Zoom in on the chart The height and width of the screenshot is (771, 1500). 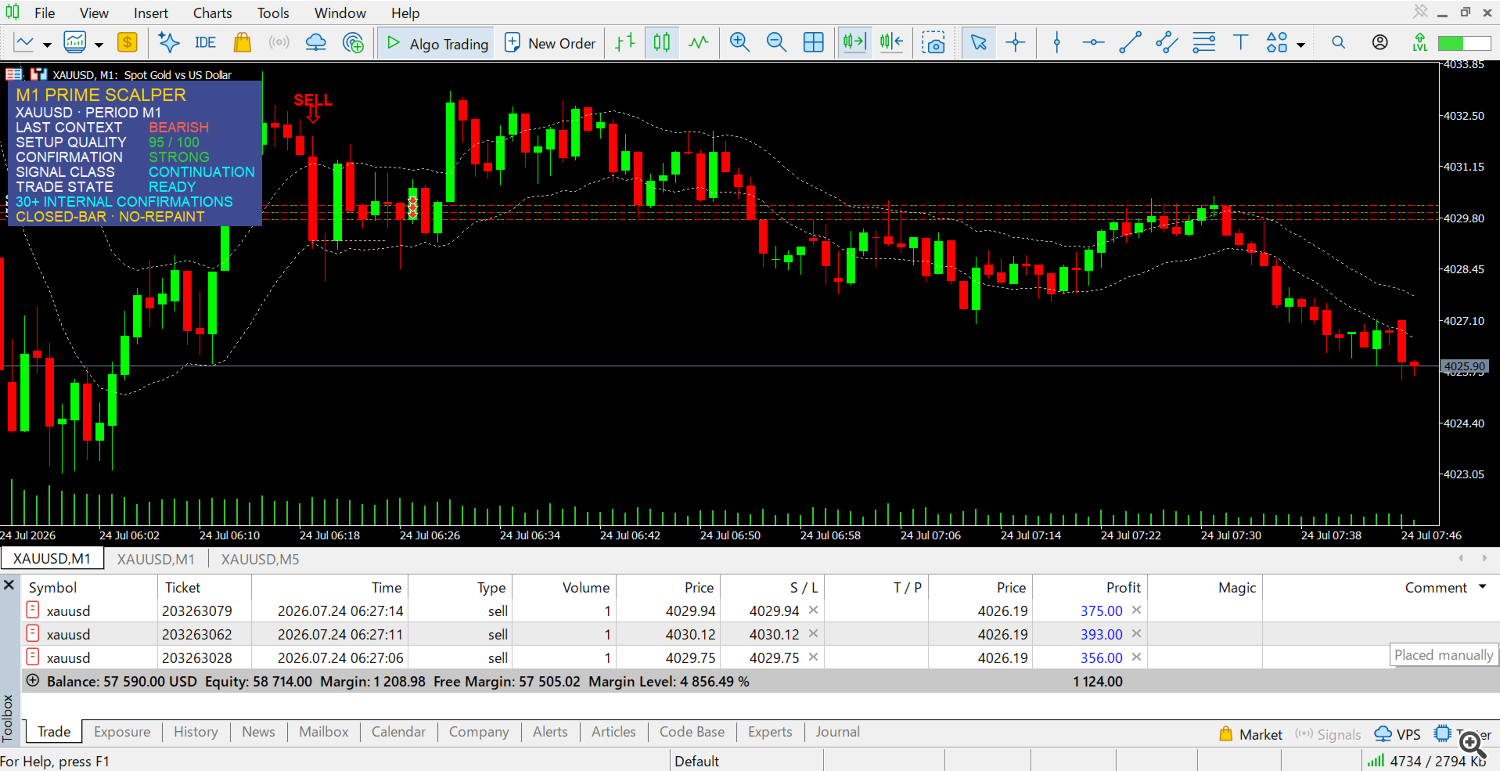pyautogui.click(x=740, y=43)
